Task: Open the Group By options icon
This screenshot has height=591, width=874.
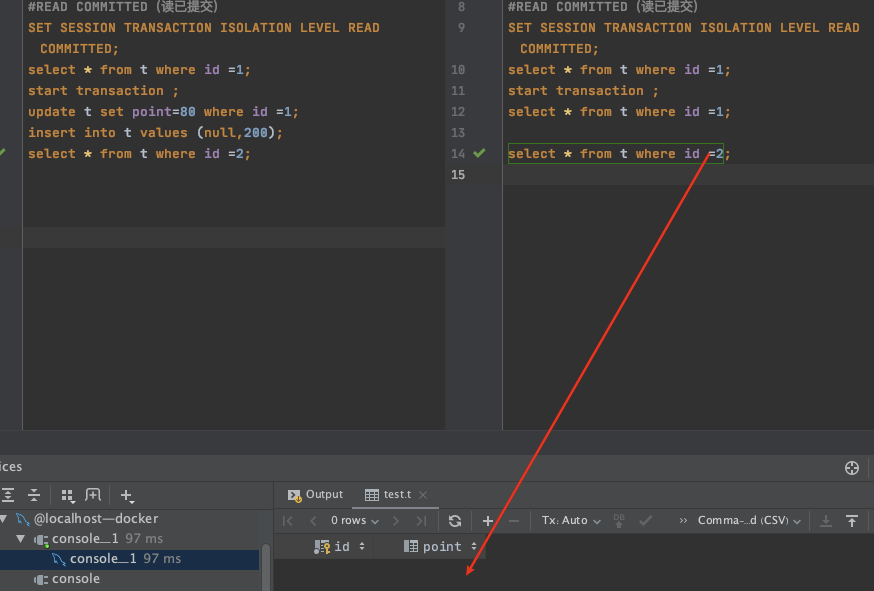Action: [68, 495]
